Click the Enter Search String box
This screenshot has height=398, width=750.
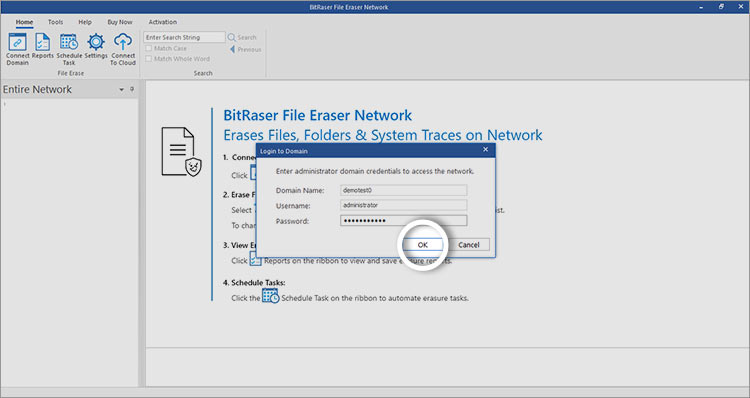tap(184, 37)
